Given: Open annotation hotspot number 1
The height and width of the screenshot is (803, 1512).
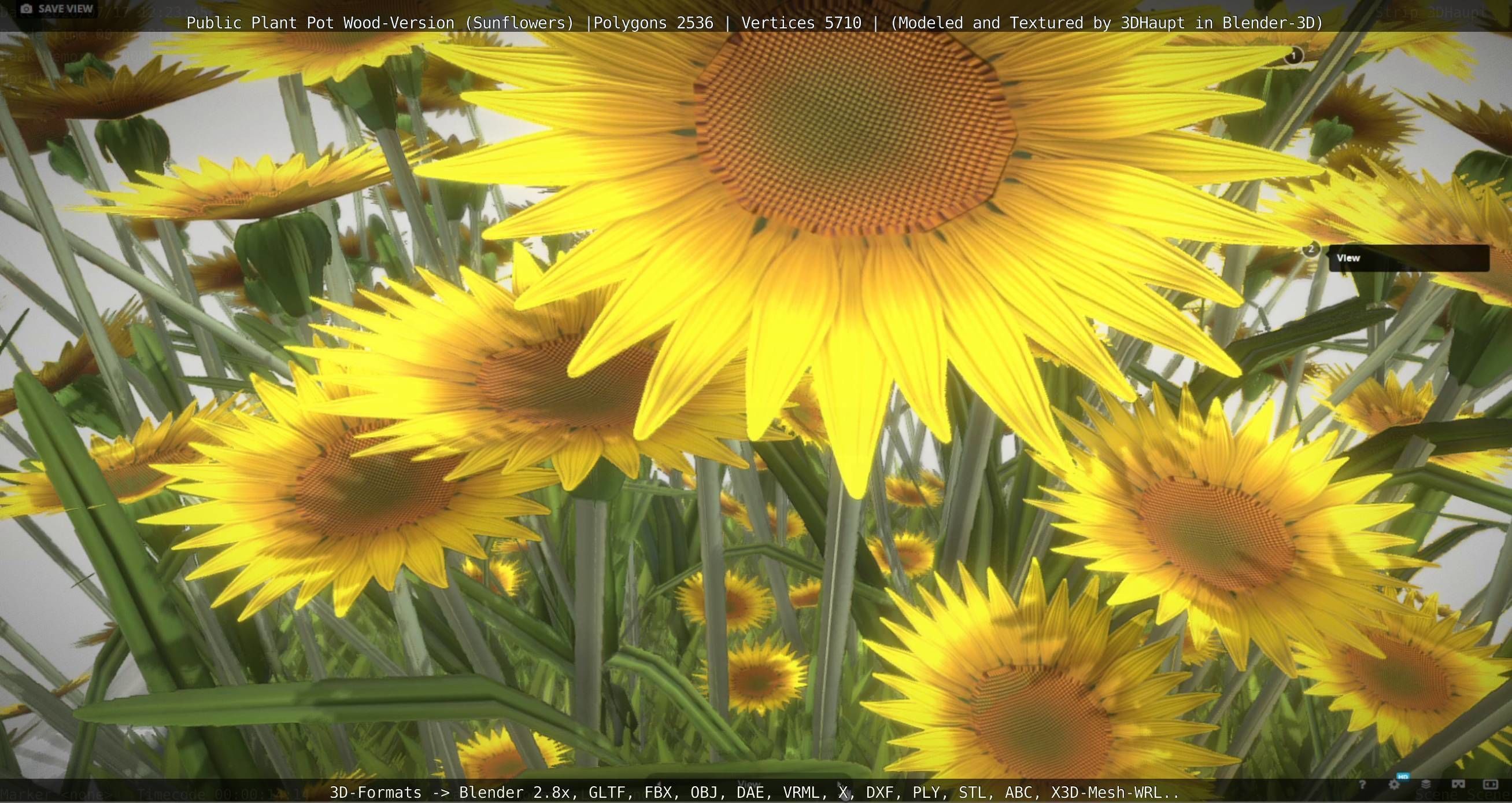Looking at the screenshot, I should coord(1293,56).
